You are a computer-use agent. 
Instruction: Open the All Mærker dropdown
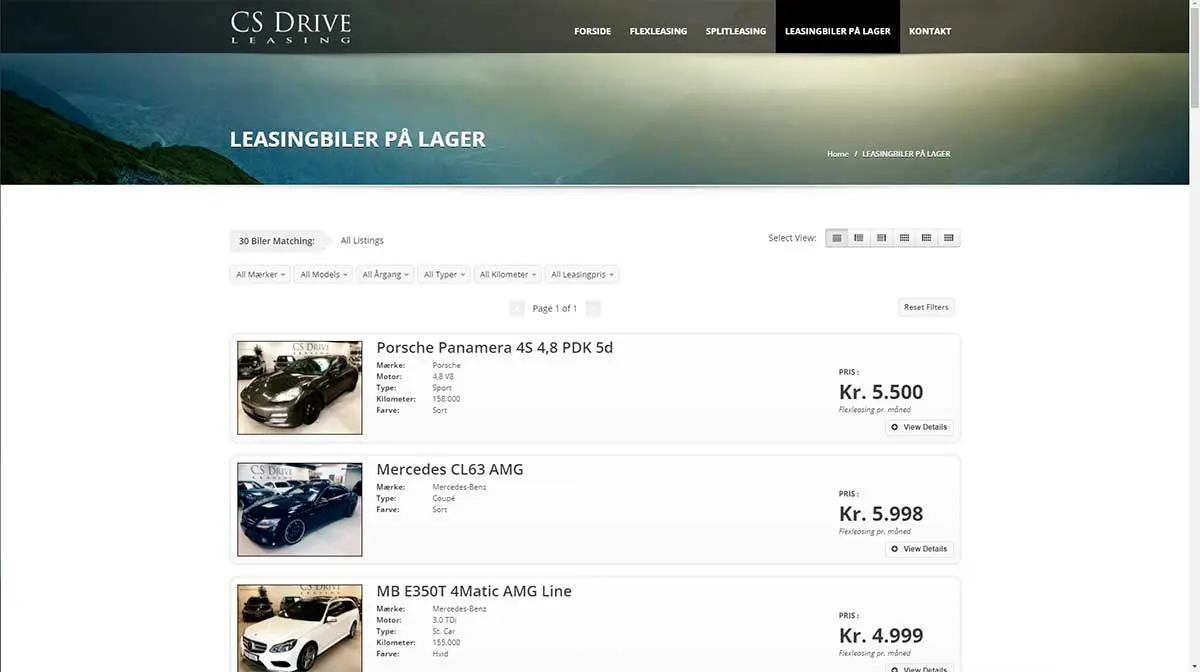click(x=260, y=275)
